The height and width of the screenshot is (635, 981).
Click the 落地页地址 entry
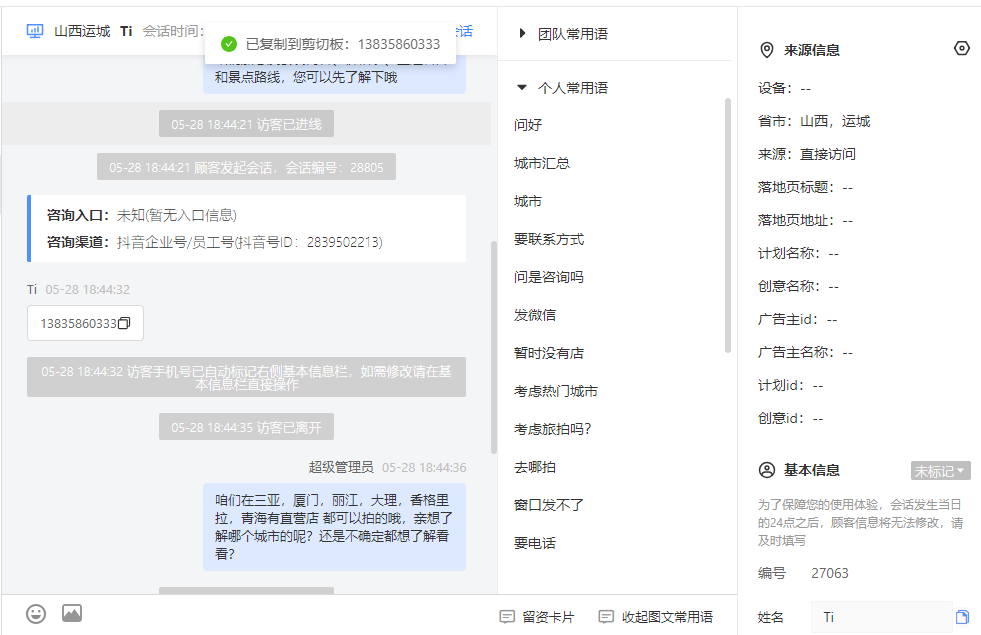(805, 220)
